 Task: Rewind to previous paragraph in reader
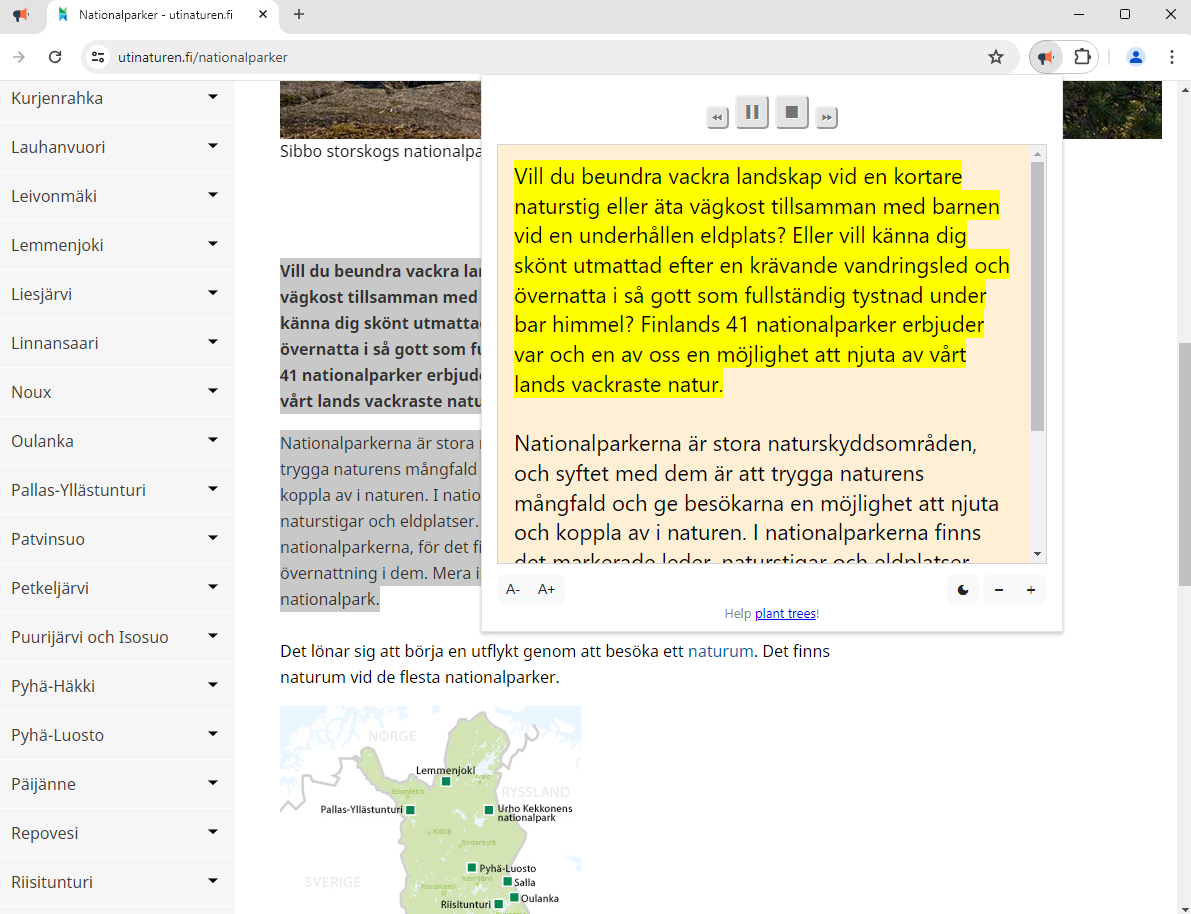[x=717, y=117]
